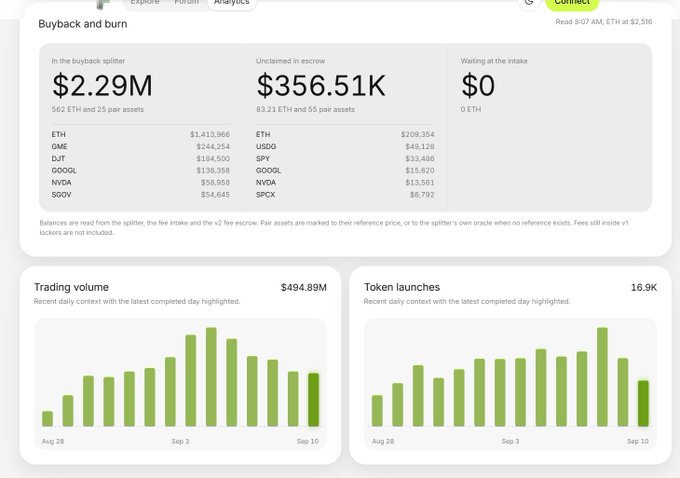The height and width of the screenshot is (478, 680).
Task: Click "Sep 10" axis label in Token launches
Action: (x=638, y=441)
